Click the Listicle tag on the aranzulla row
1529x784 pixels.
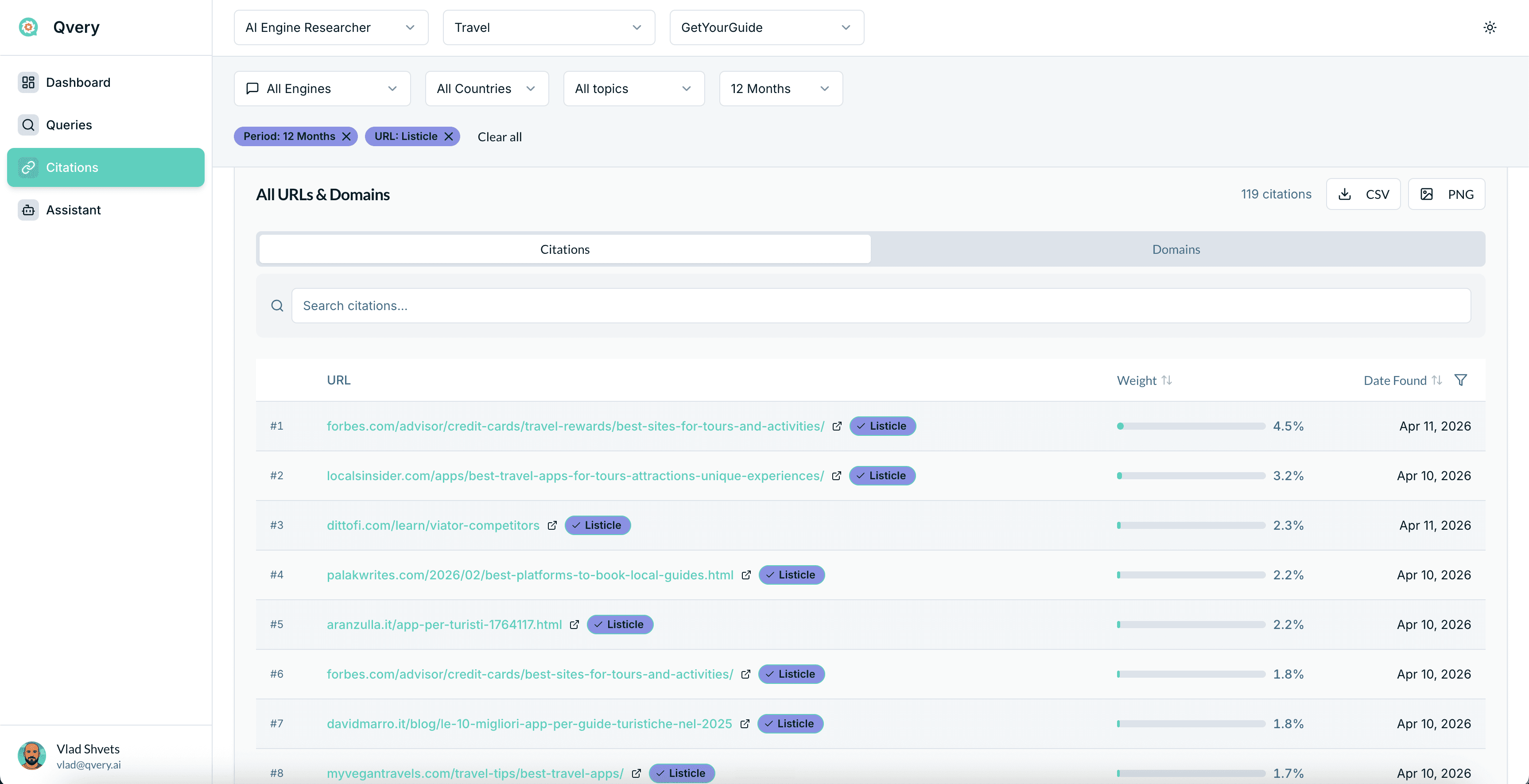click(620, 625)
